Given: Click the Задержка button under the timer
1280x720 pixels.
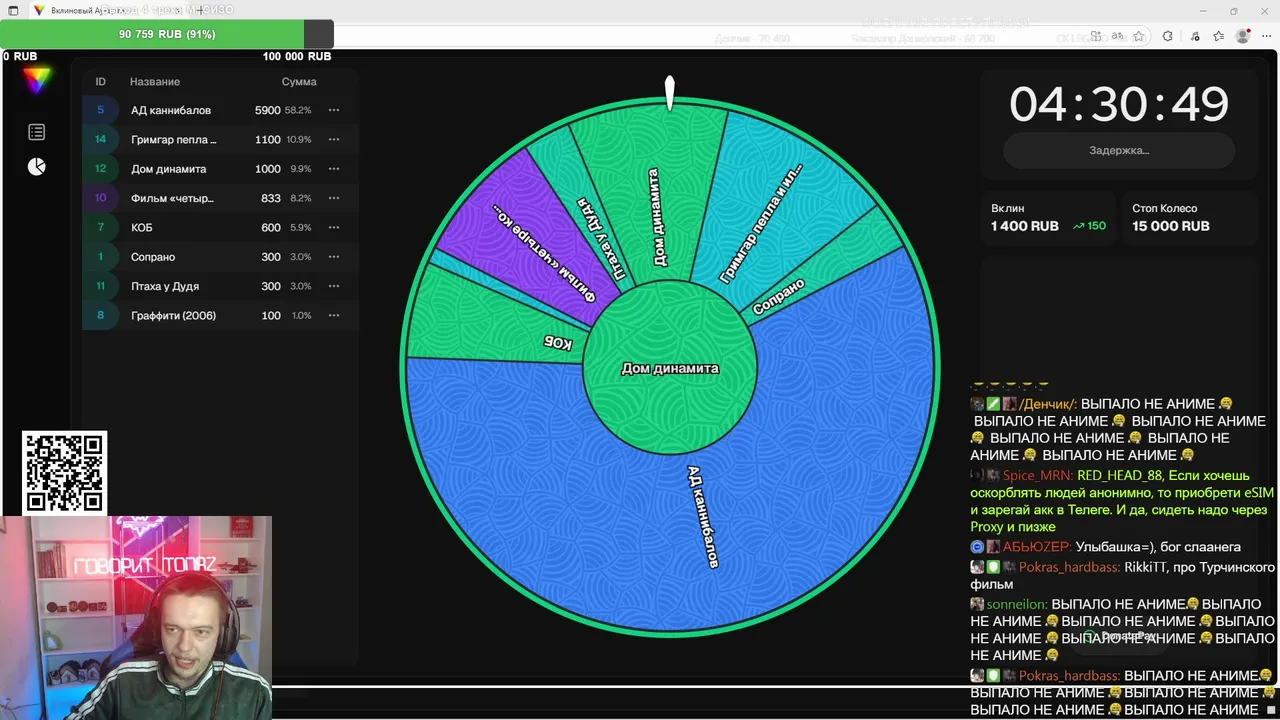Looking at the screenshot, I should [1119, 150].
